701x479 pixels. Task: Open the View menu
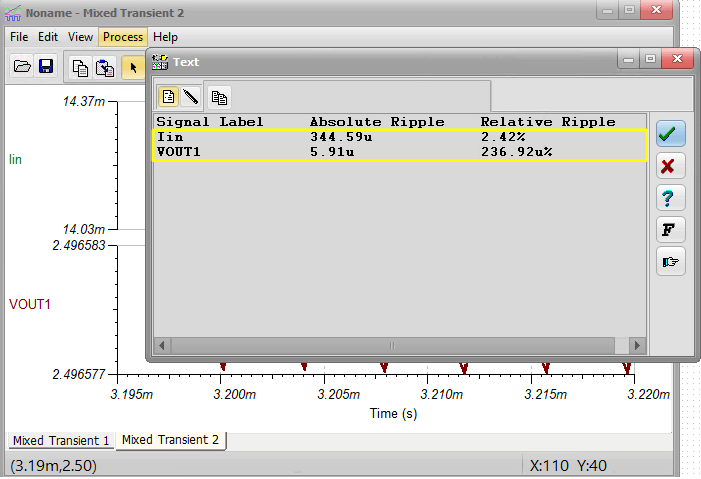click(x=81, y=37)
